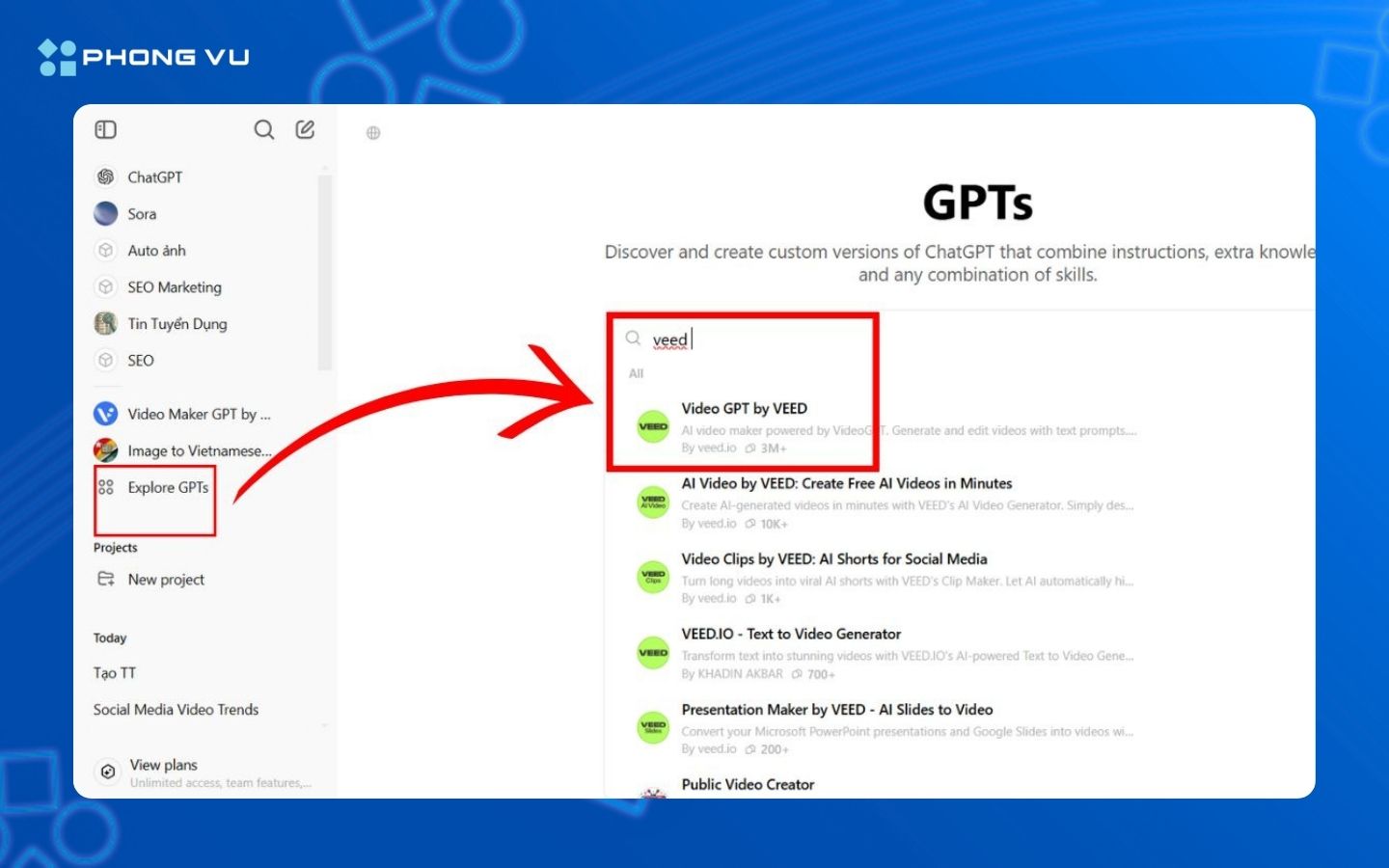This screenshot has height=868, width=1389.
Task: Open chat search magnifier icon
Action: point(263,129)
